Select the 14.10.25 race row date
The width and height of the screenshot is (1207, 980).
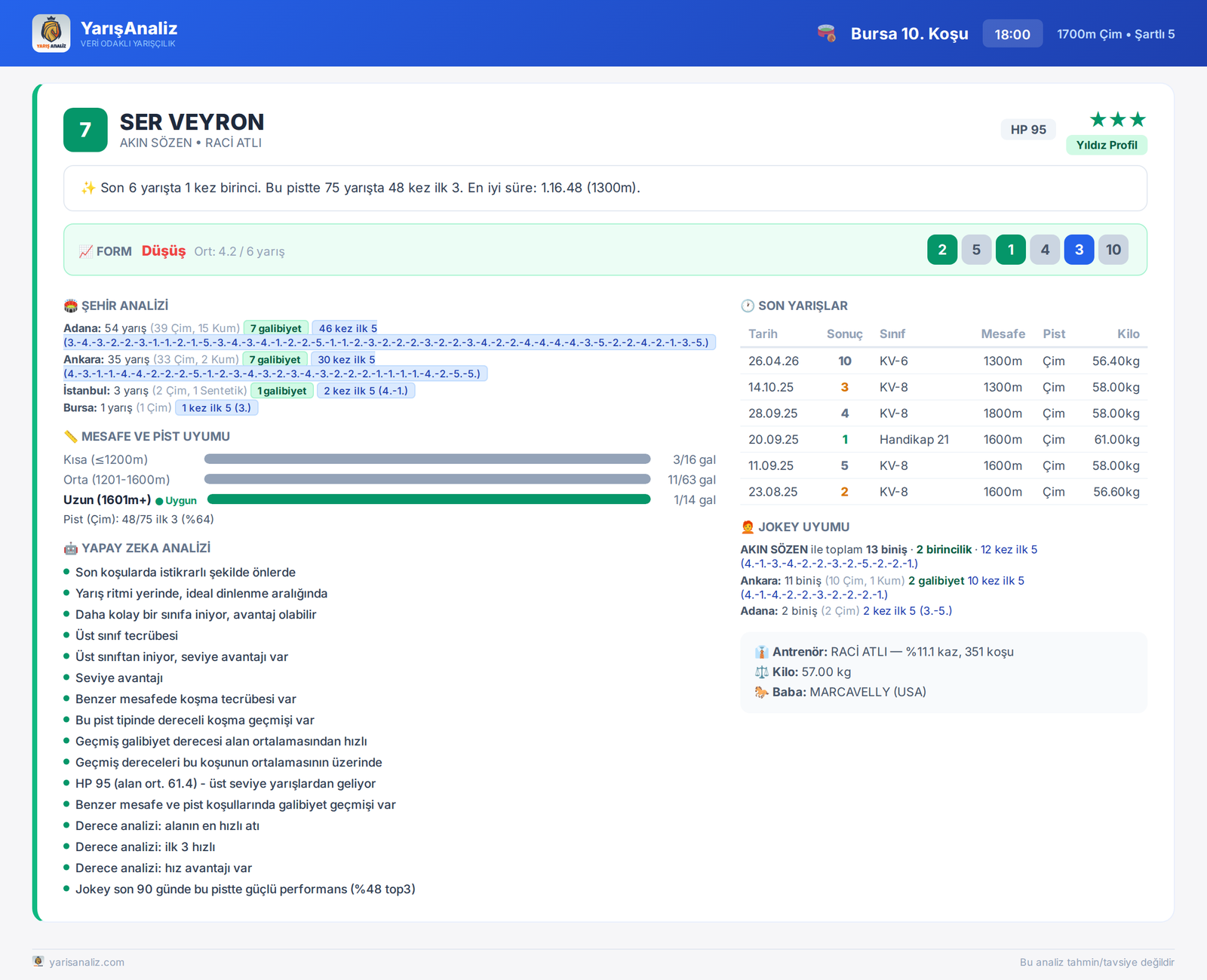[771, 387]
